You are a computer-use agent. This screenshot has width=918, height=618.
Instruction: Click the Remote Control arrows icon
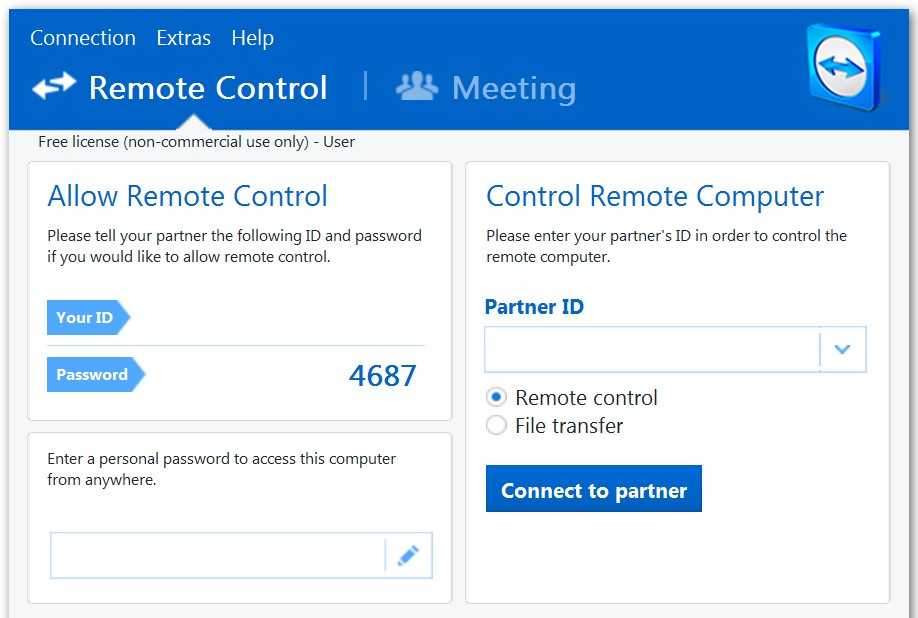click(54, 87)
